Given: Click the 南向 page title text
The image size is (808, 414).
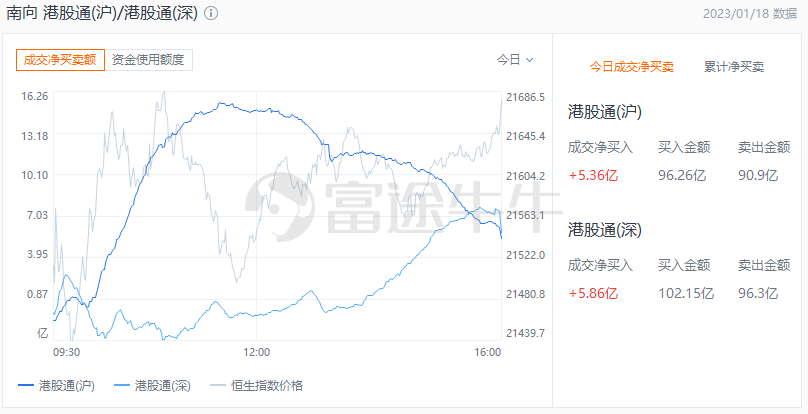Looking at the screenshot, I should click(20, 14).
